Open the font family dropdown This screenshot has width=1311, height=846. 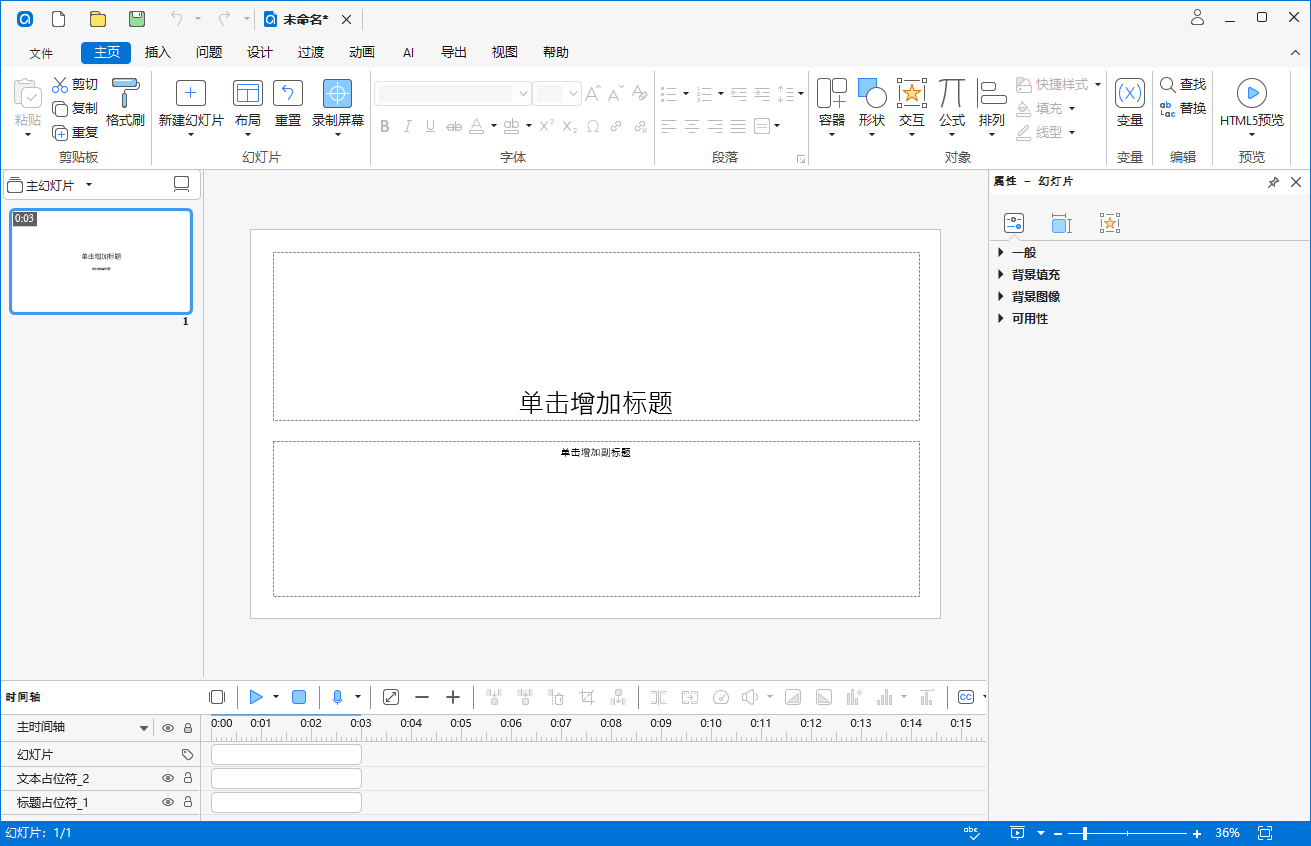[523, 93]
